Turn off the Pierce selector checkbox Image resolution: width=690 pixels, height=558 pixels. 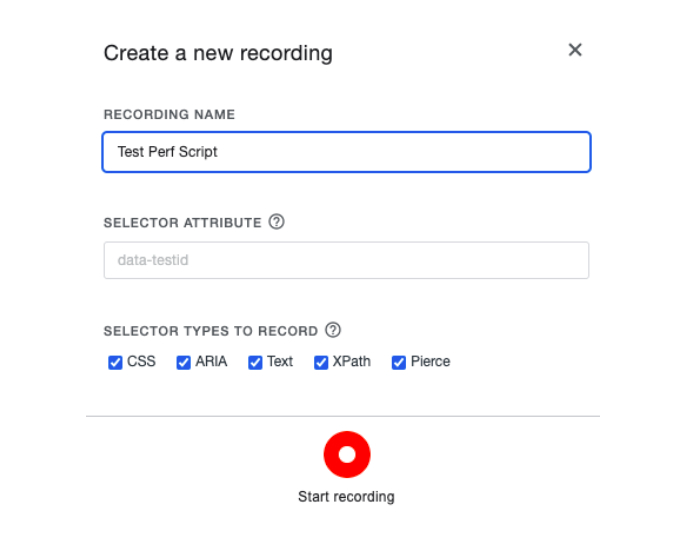pos(399,362)
